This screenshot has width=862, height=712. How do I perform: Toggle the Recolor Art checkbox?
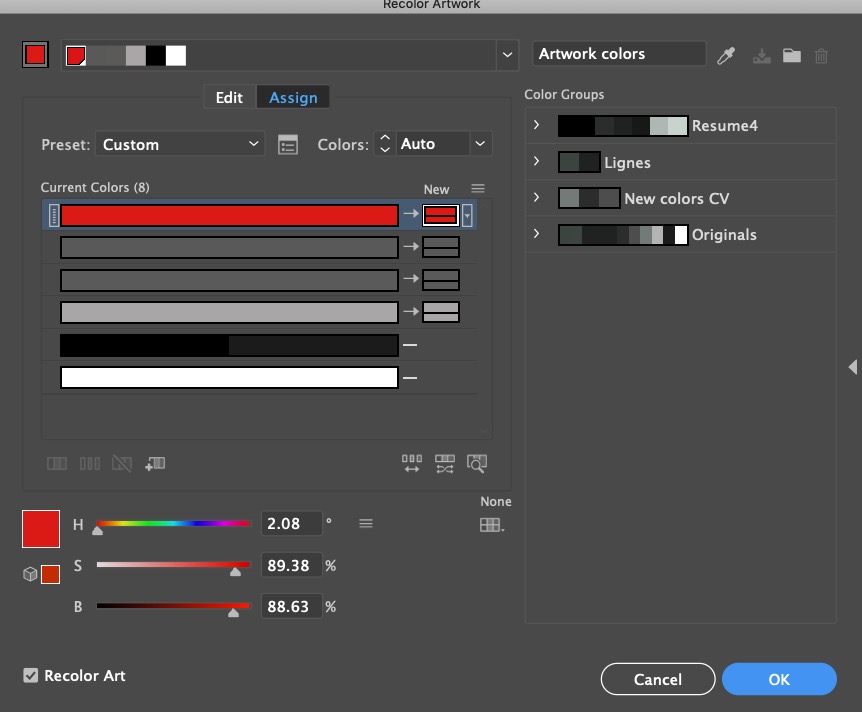click(31, 676)
